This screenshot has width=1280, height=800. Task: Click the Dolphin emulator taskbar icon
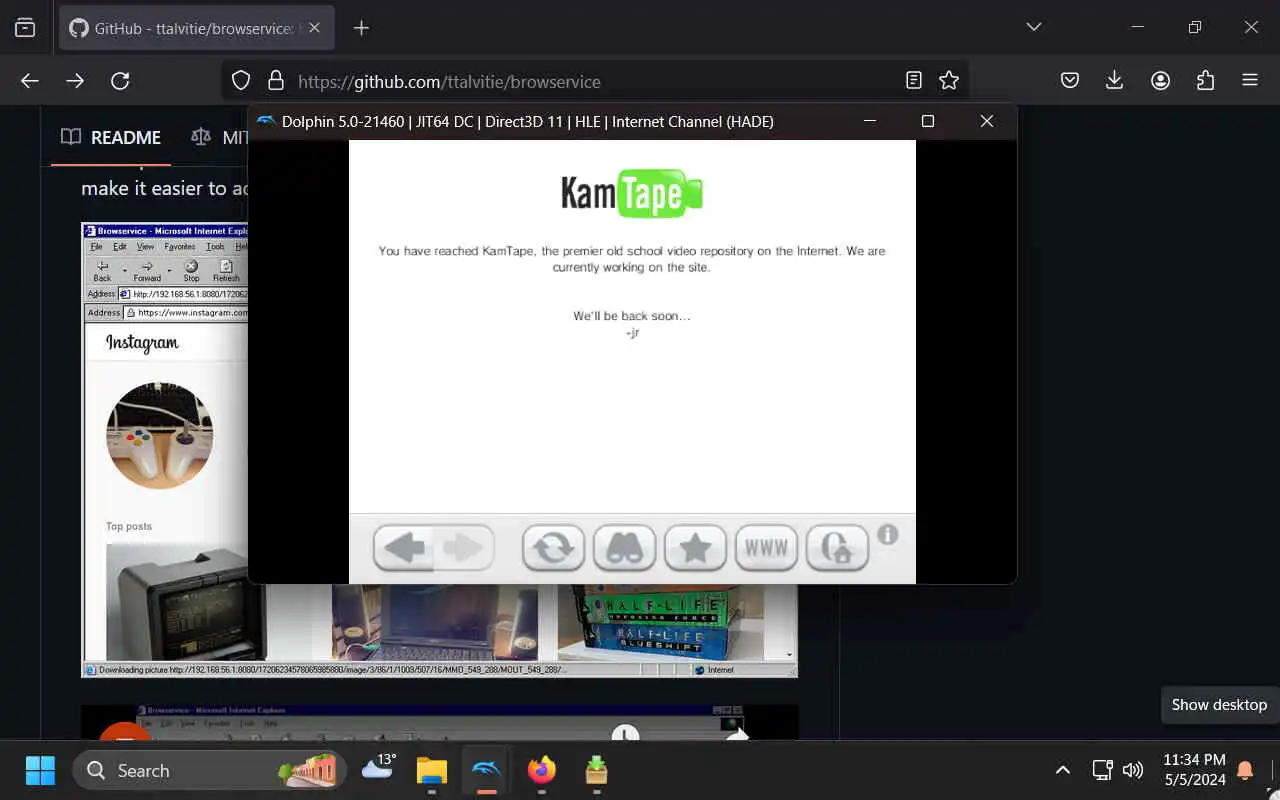pos(486,770)
